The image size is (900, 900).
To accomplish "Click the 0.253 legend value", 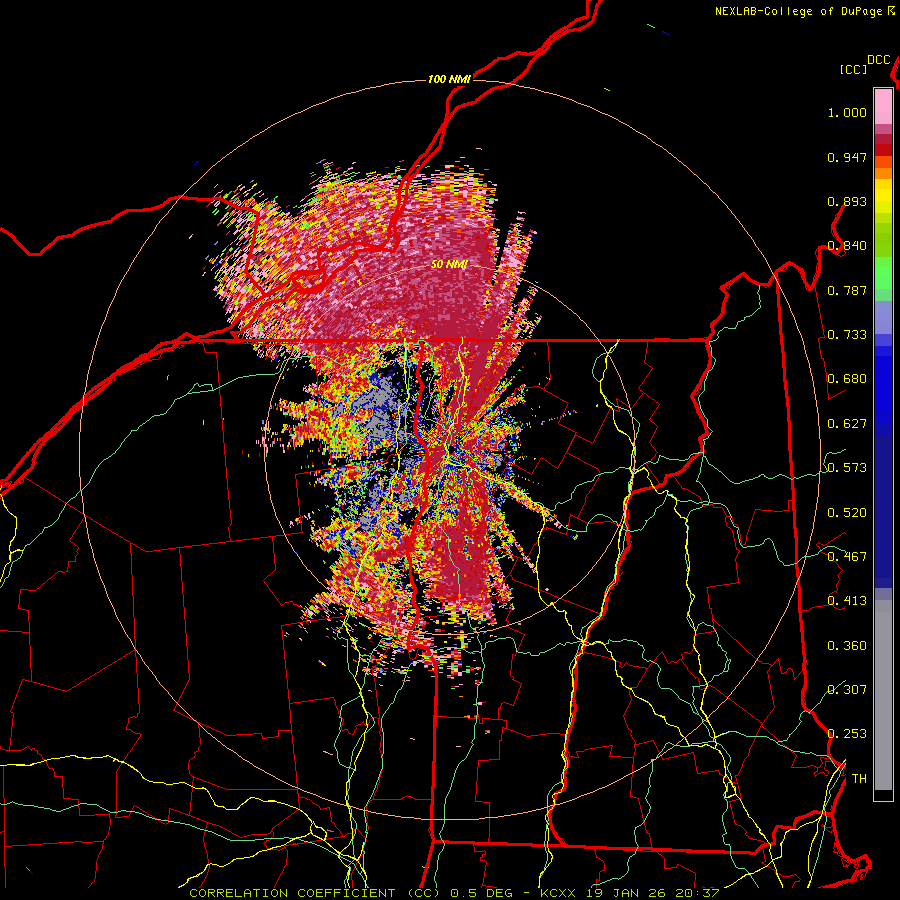I will coord(847,734).
